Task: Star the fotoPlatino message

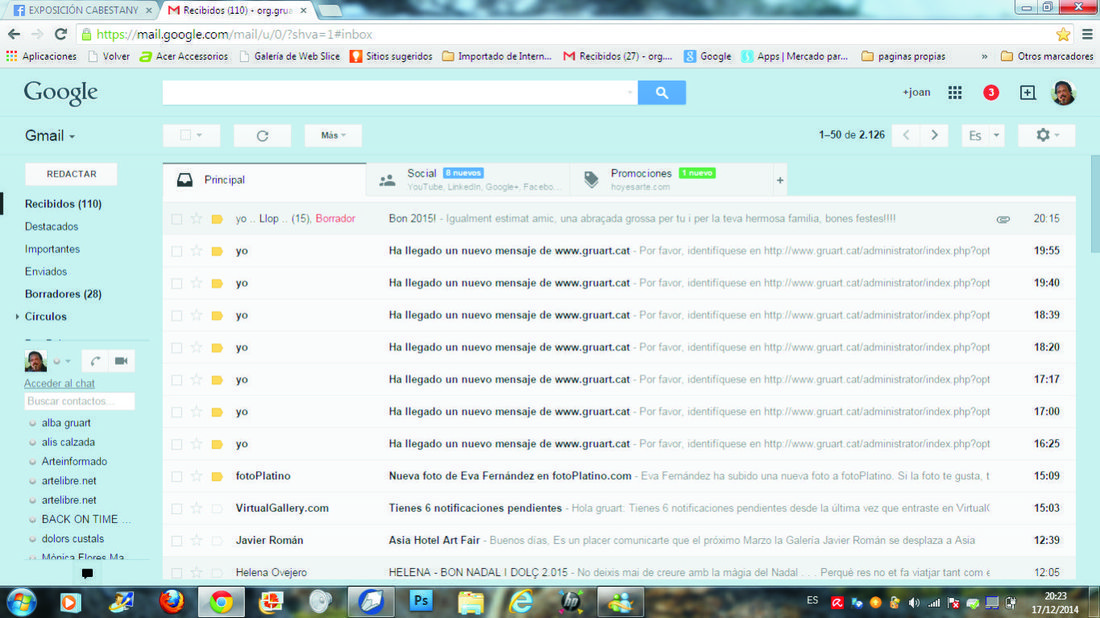Action: (x=196, y=476)
